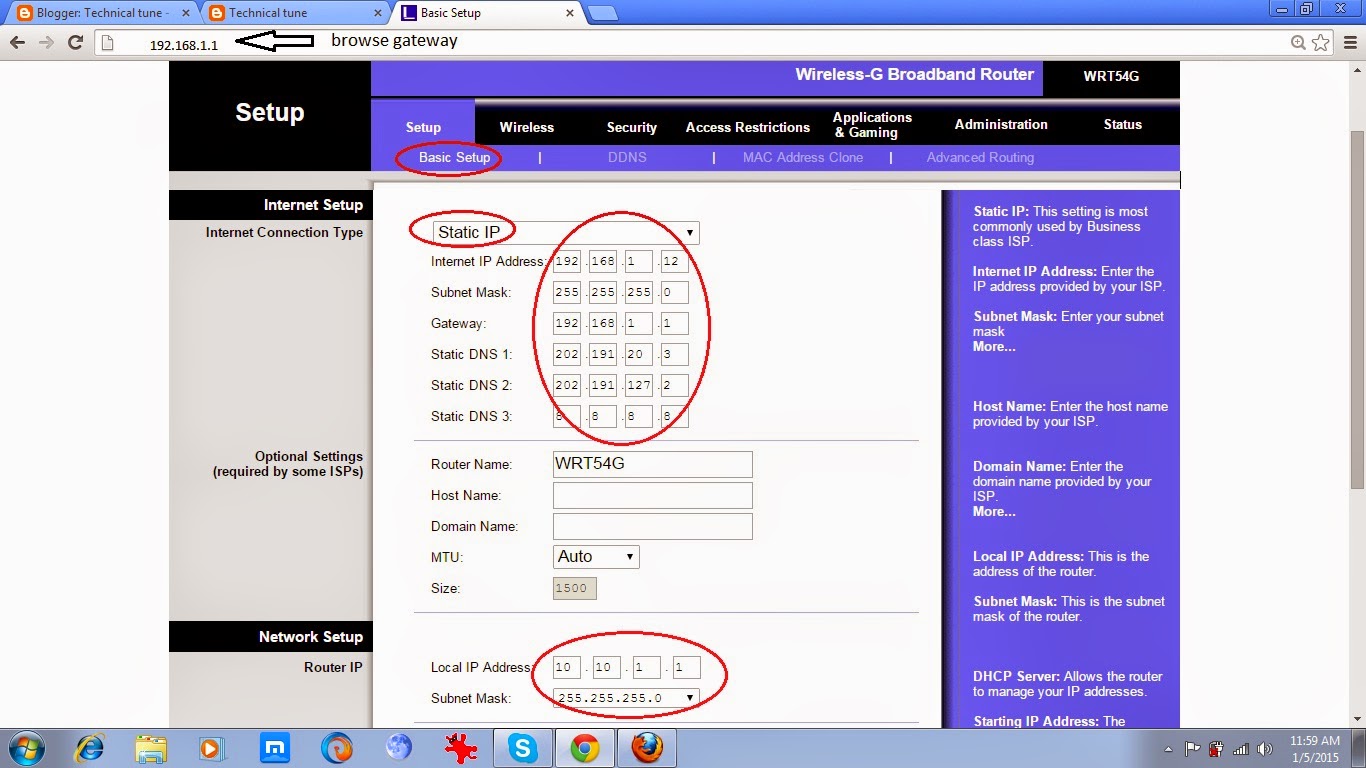Click the zoom magnifier icon in address bar
Screen dimensions: 1366x768
point(1298,42)
